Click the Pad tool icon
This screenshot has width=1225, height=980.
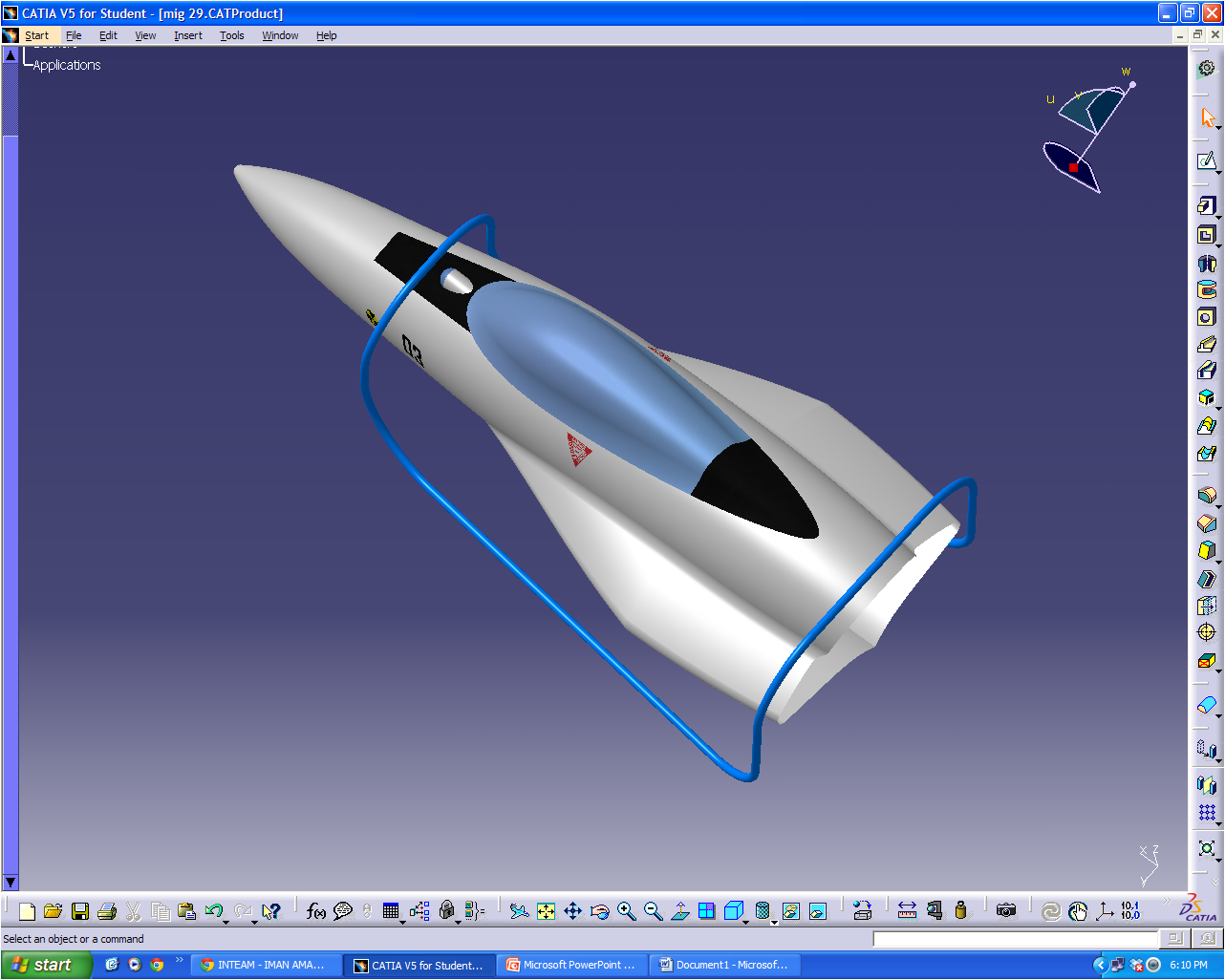point(1206,205)
